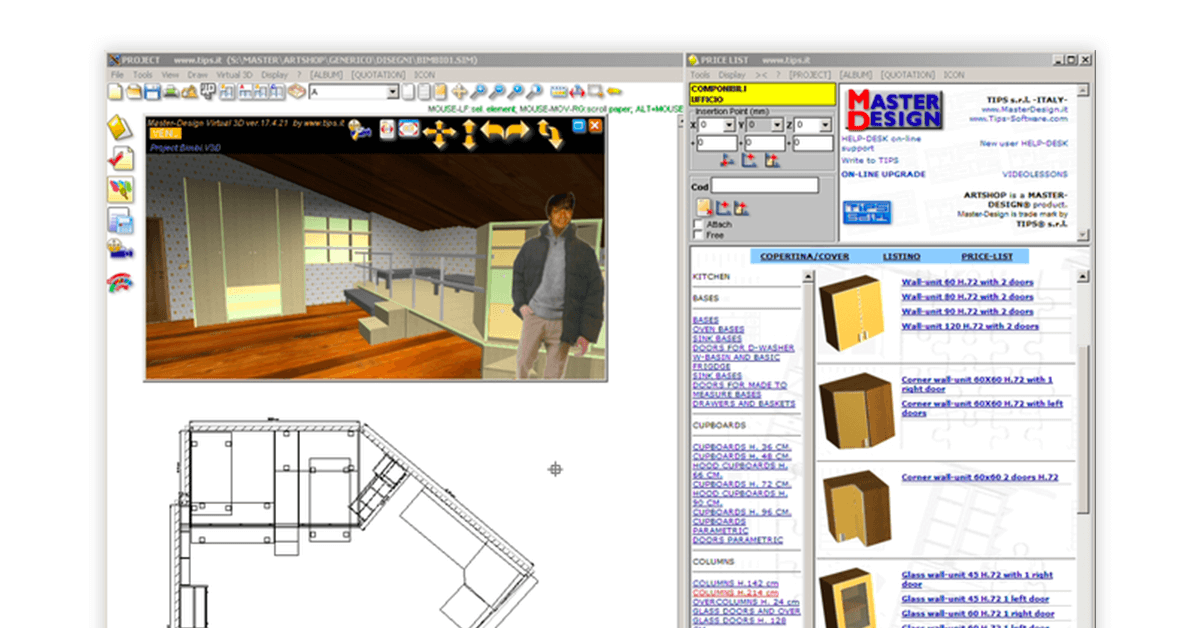Enable the Attach checkbox
Viewport: 1200px width, 628px height.
(x=699, y=224)
